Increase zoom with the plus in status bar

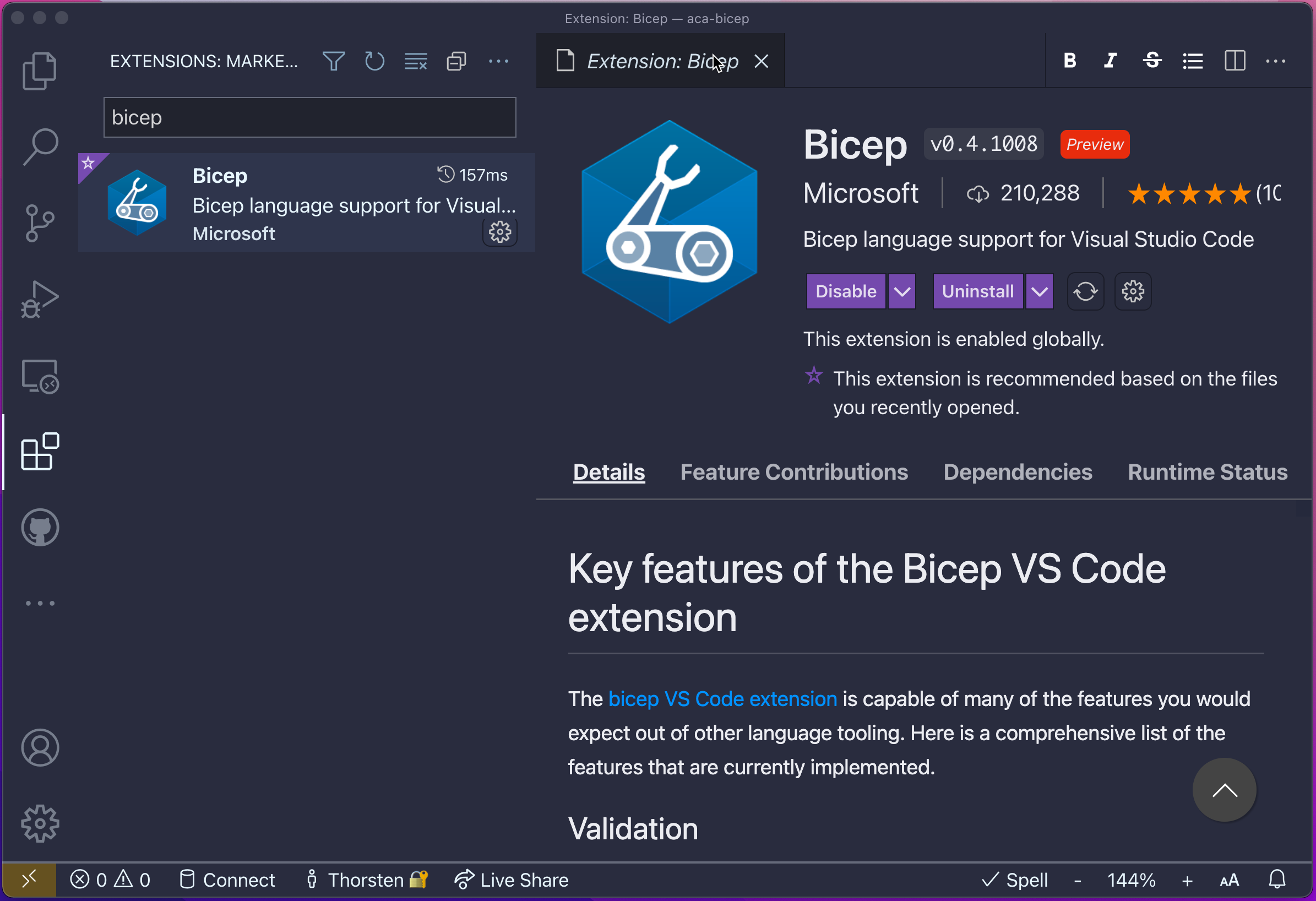click(1188, 880)
